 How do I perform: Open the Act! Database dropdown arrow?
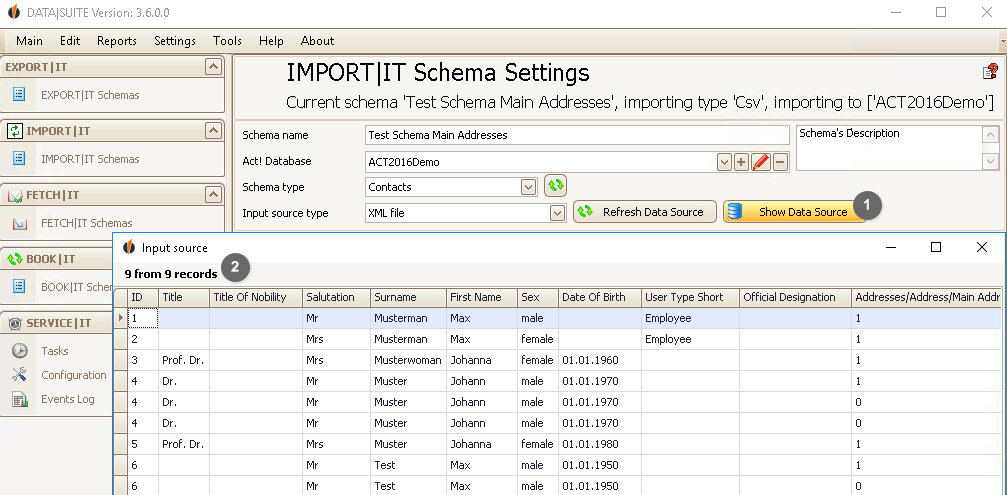click(724, 162)
